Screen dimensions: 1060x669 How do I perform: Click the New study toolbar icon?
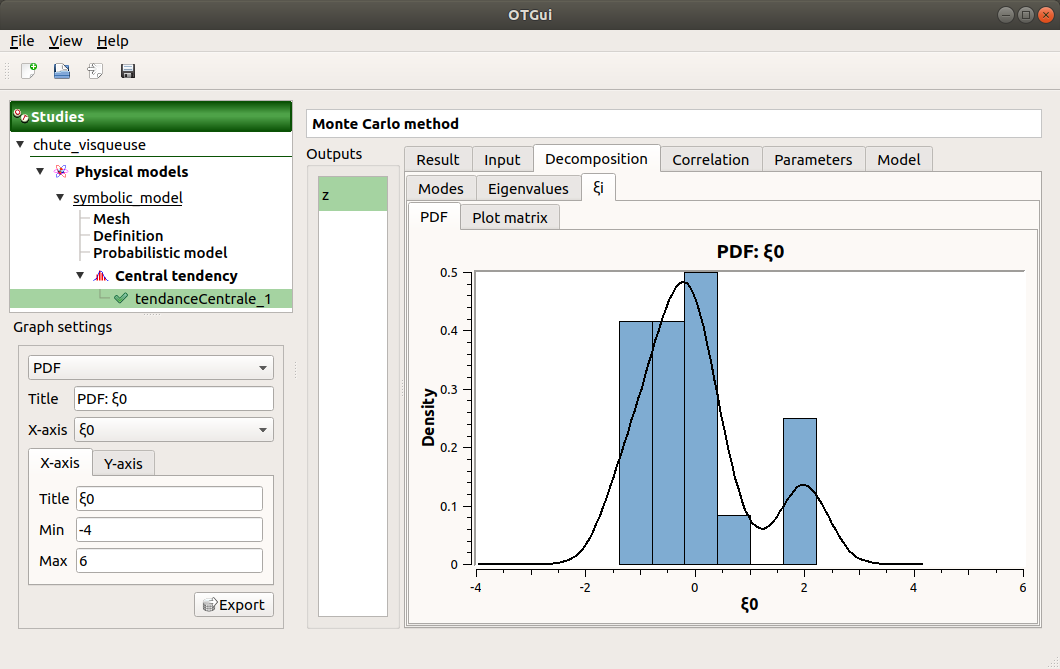(29, 71)
